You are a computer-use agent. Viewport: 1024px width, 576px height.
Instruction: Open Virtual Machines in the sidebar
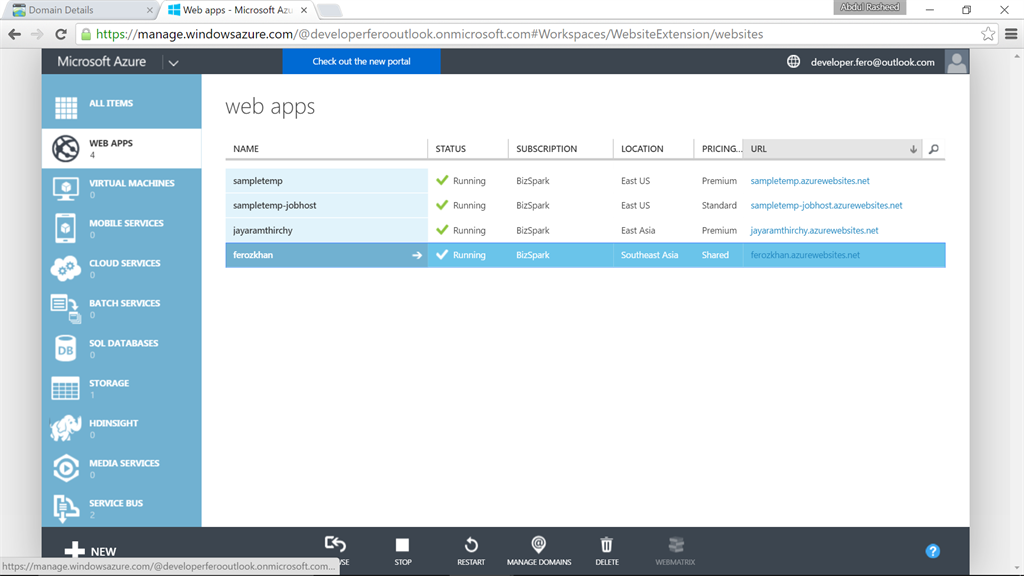[121, 188]
